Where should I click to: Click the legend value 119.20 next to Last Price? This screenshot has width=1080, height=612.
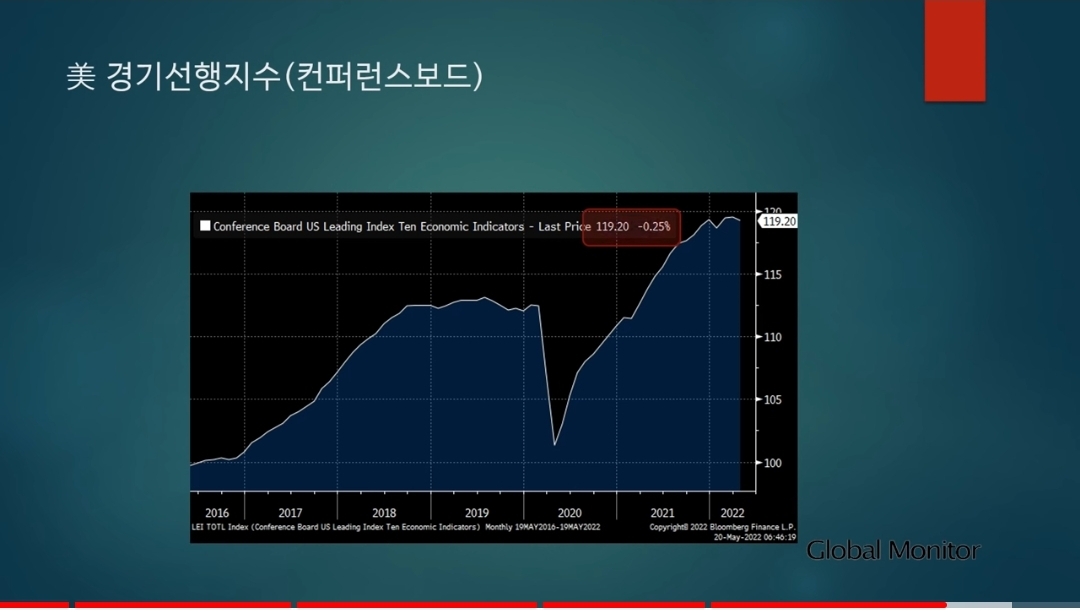[612, 226]
